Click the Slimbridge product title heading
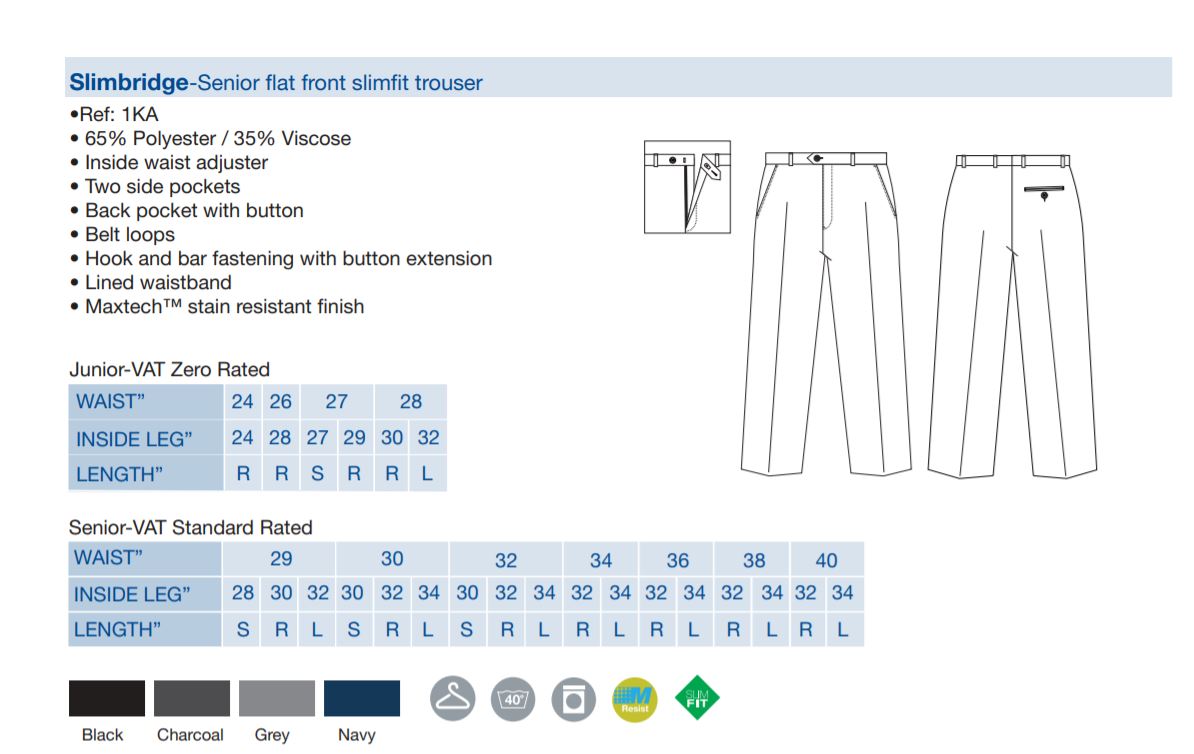This screenshot has width=1194, height=754. 276,82
